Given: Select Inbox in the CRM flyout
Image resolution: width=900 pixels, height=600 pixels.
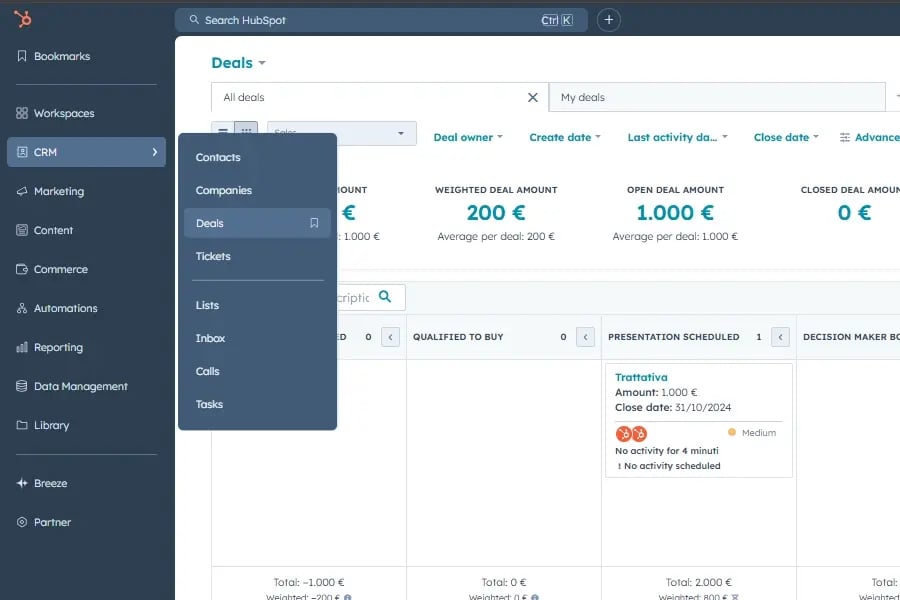Looking at the screenshot, I should tap(257, 338).
